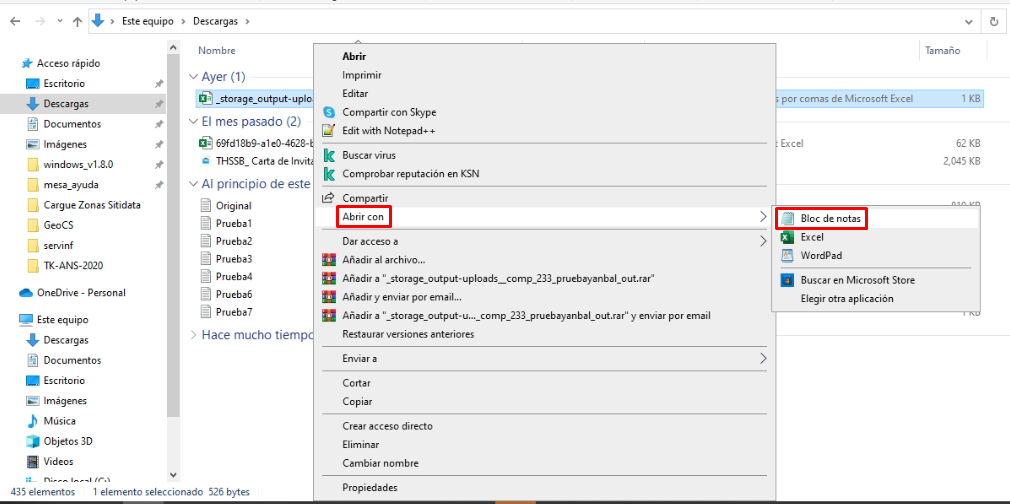Viewport: 1010px width, 504px height.
Task: Click the refresh button in address bar
Action: click(x=994, y=21)
